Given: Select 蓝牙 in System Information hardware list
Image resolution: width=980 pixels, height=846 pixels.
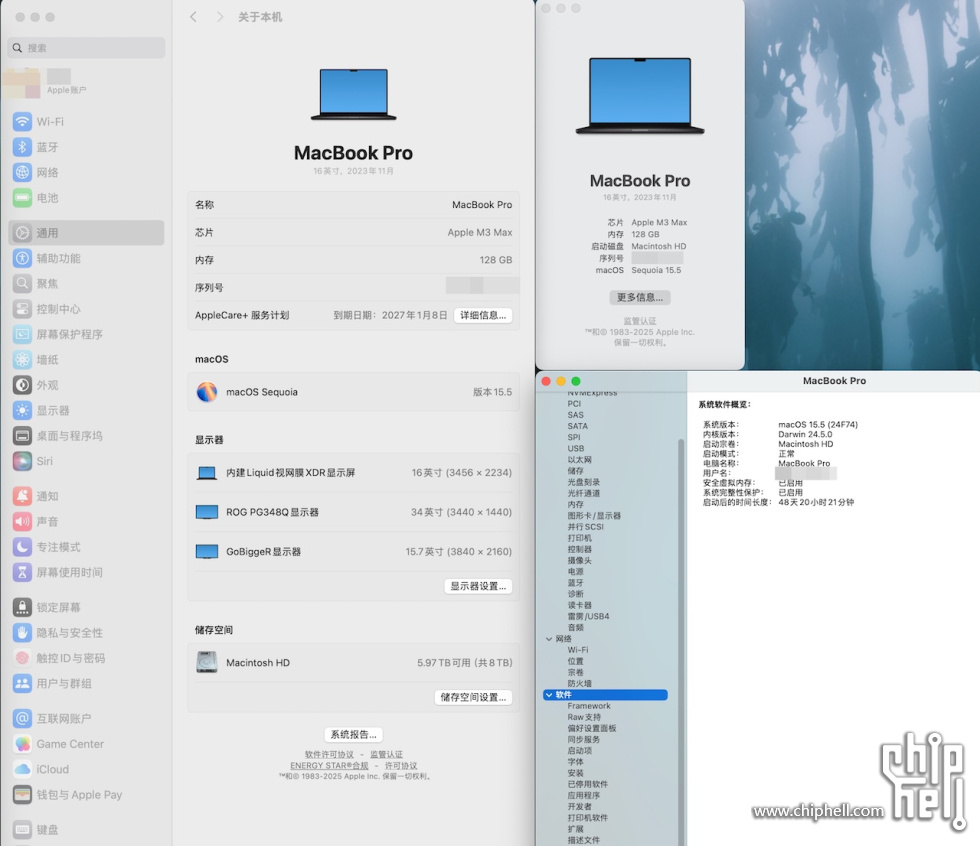Looking at the screenshot, I should 575,582.
